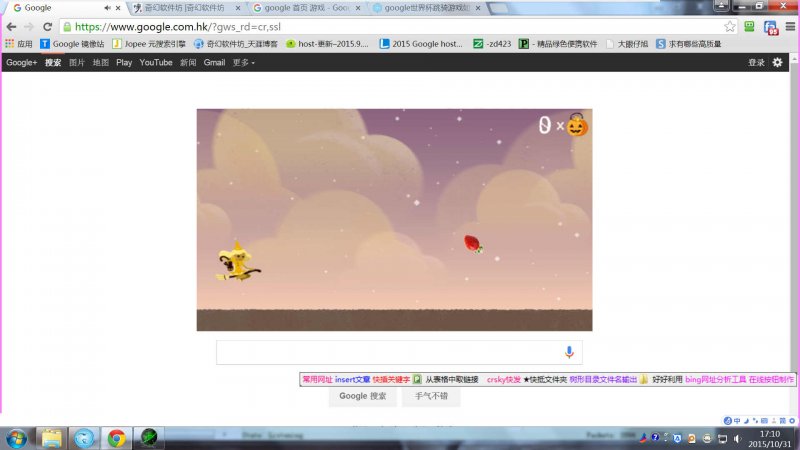Click 从表格中取链接 in the floating toolbar
Screen dimensions: 800x450
click(x=452, y=380)
